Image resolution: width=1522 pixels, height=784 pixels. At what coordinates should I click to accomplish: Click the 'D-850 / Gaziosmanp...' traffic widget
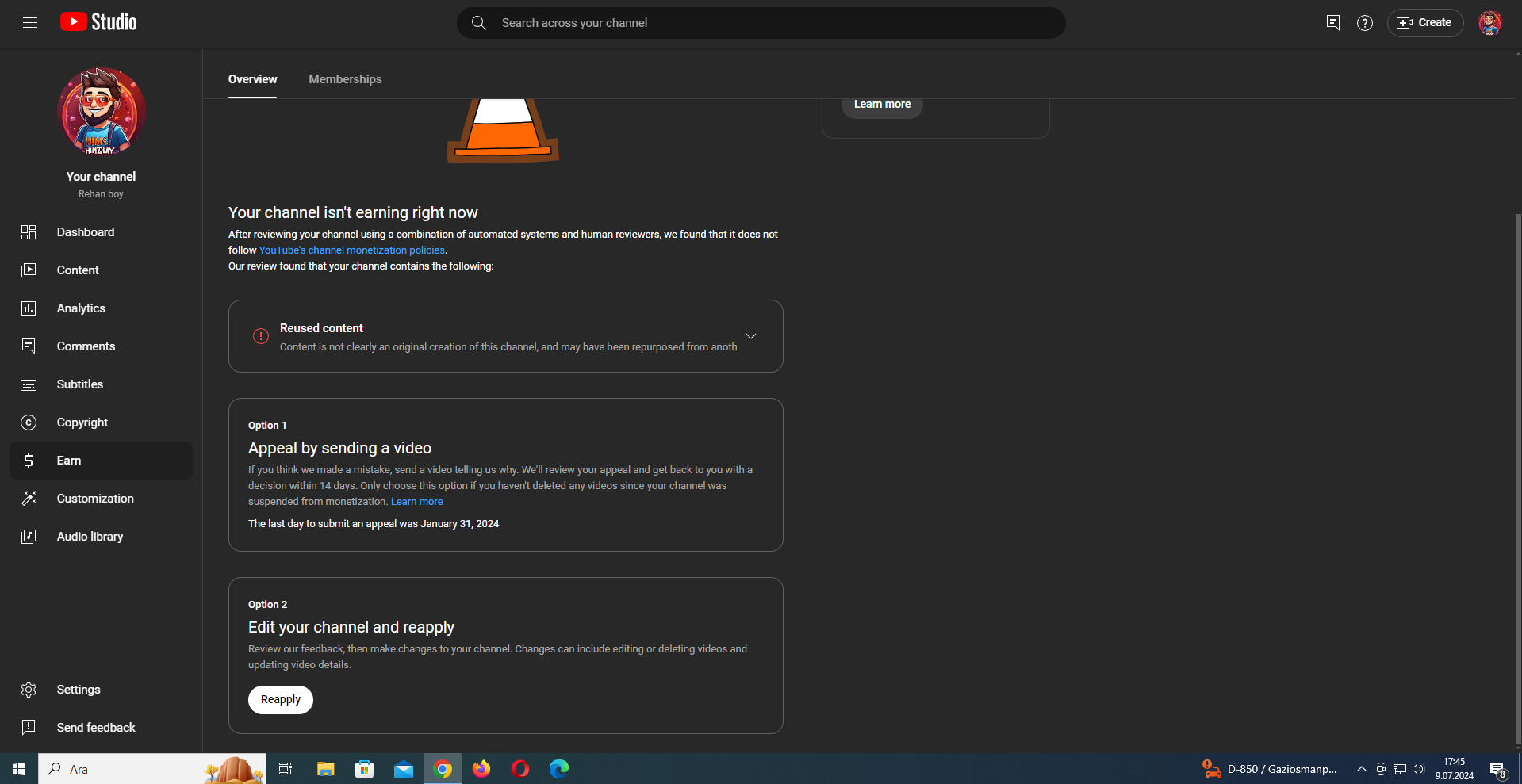point(1269,769)
